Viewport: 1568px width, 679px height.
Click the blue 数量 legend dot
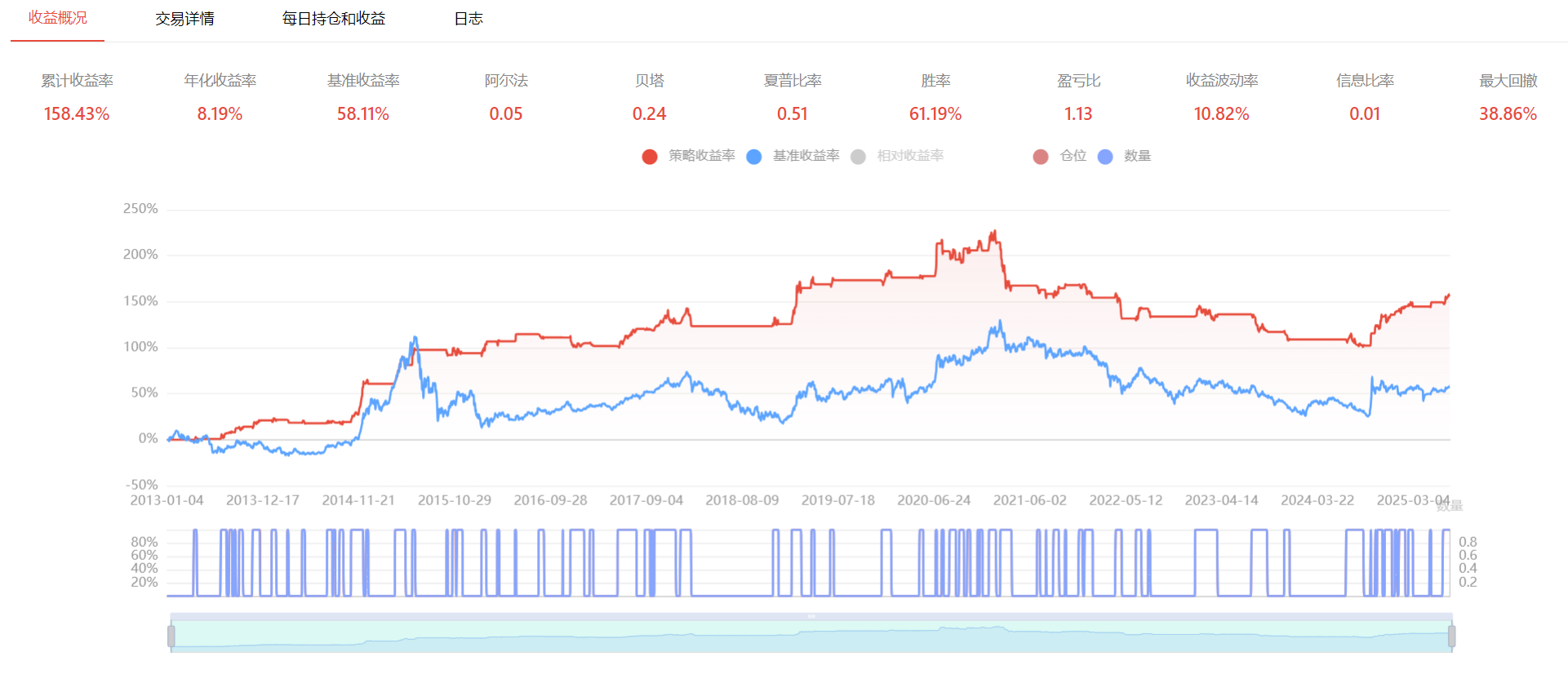[x=1105, y=157]
